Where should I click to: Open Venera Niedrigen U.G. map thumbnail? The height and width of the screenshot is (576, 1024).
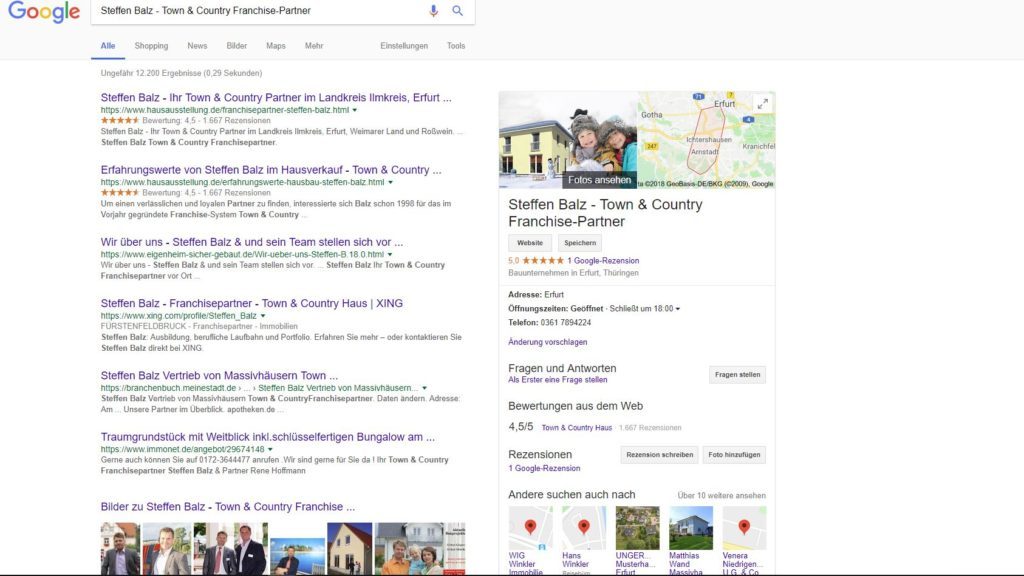(744, 528)
